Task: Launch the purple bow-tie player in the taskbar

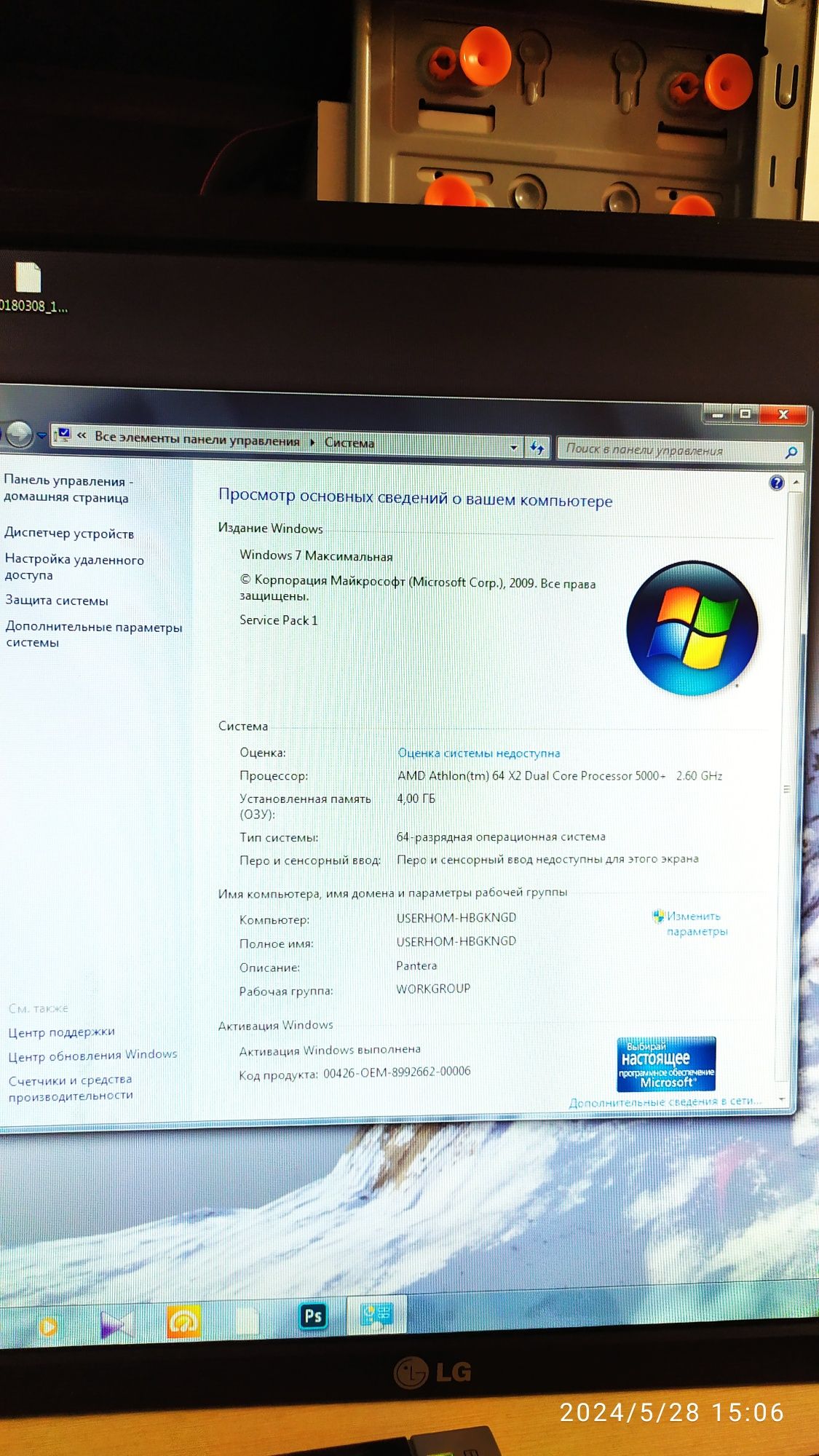Action: coord(116,1324)
